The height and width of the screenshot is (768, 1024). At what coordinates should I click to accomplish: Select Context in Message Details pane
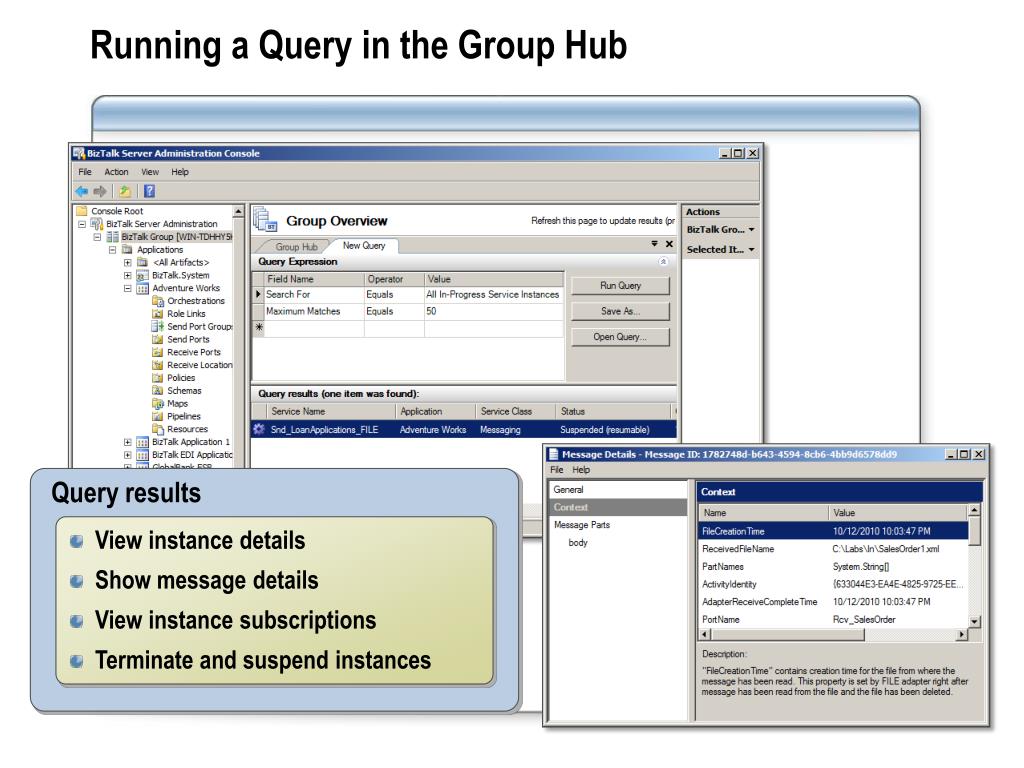point(618,507)
